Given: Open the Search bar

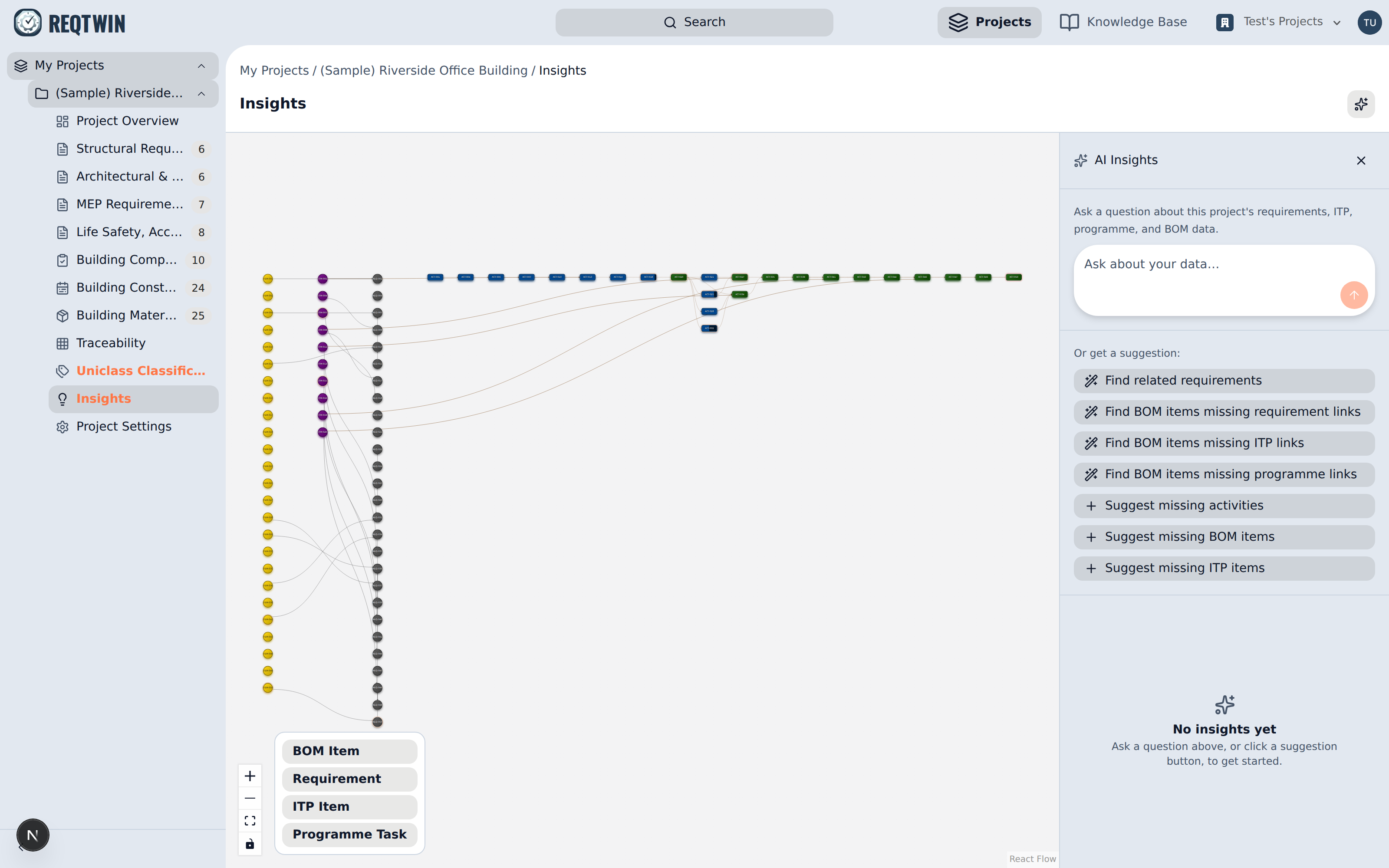Looking at the screenshot, I should [694, 23].
